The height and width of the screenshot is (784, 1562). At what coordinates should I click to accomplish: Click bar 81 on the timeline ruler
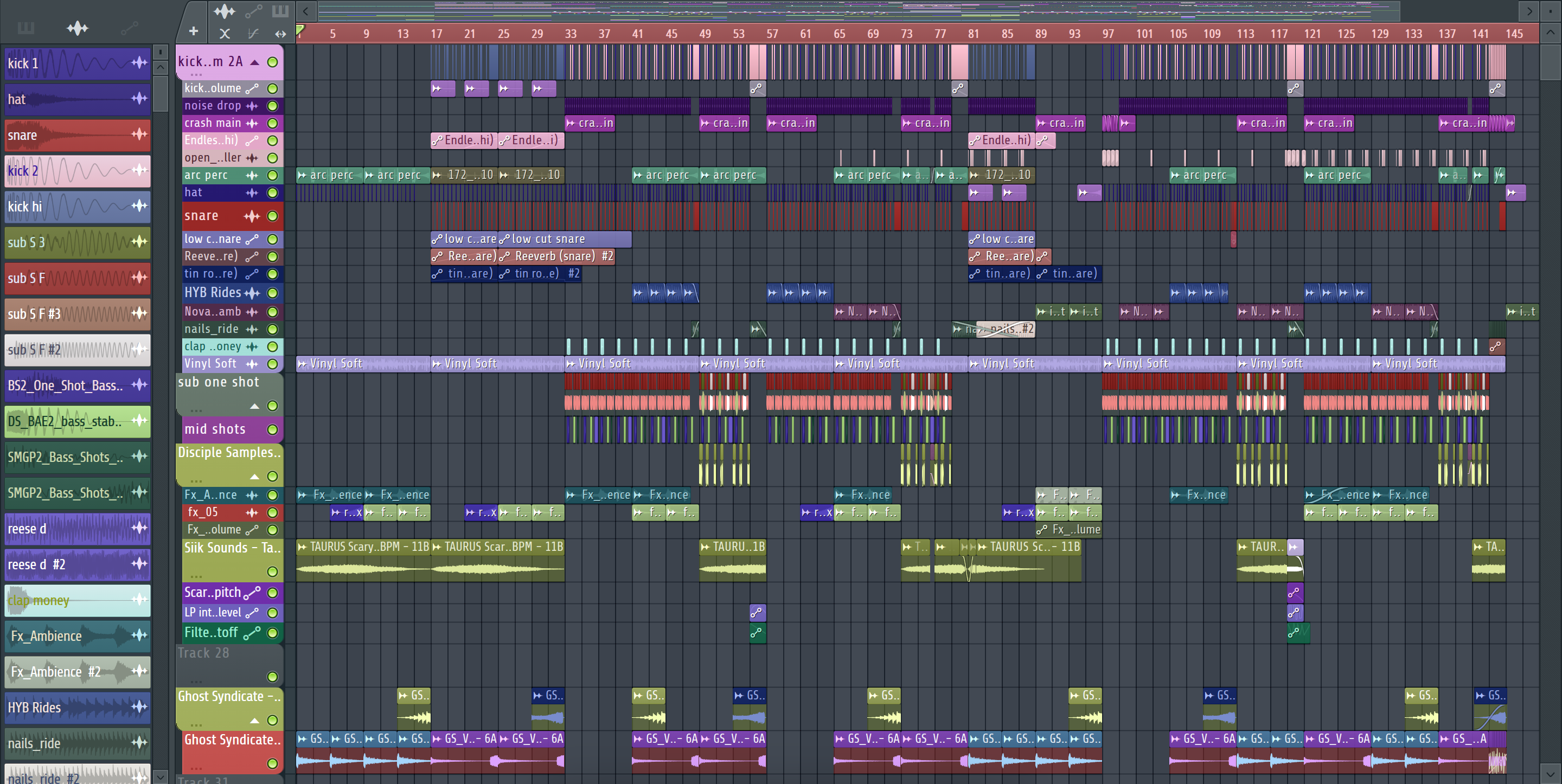click(x=973, y=34)
